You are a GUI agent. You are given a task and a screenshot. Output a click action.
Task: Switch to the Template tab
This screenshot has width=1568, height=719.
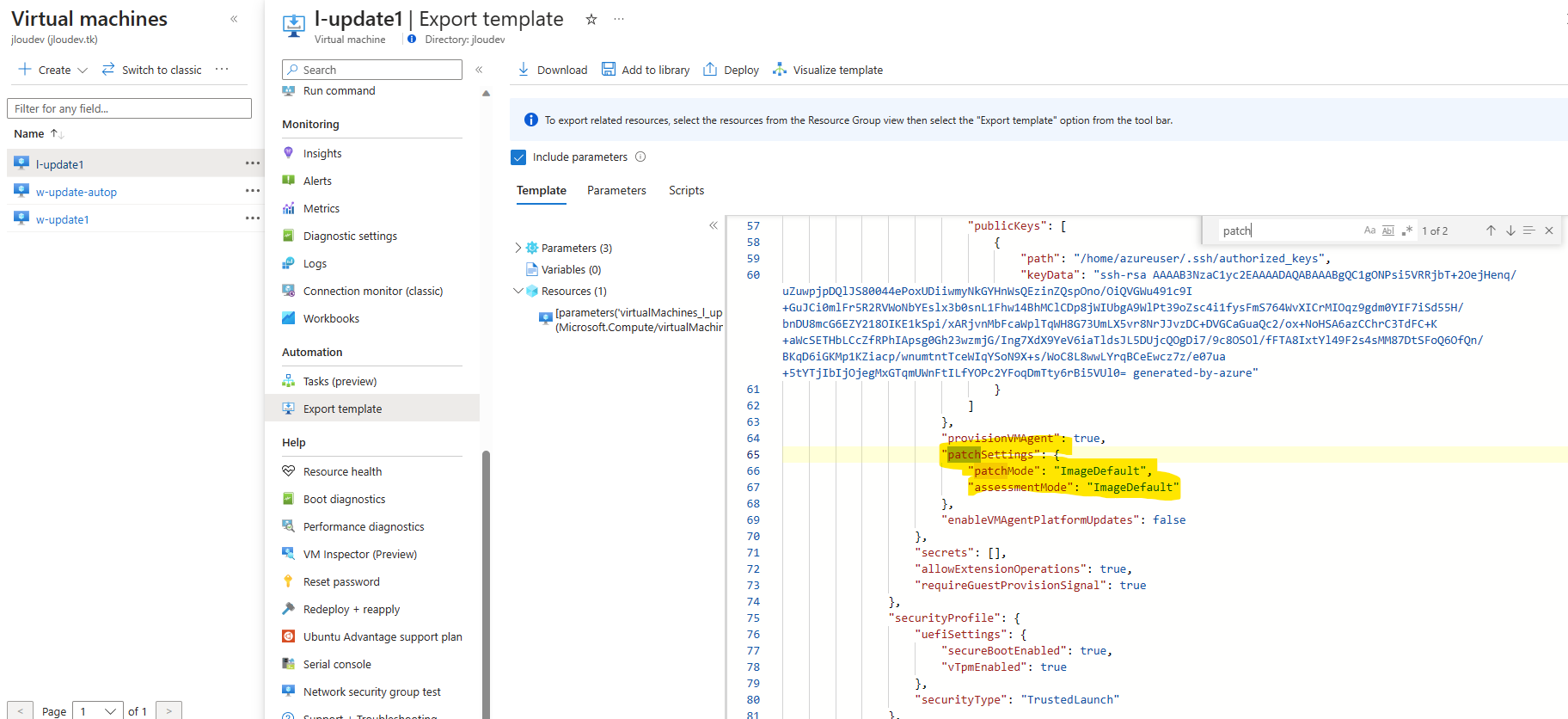542,190
